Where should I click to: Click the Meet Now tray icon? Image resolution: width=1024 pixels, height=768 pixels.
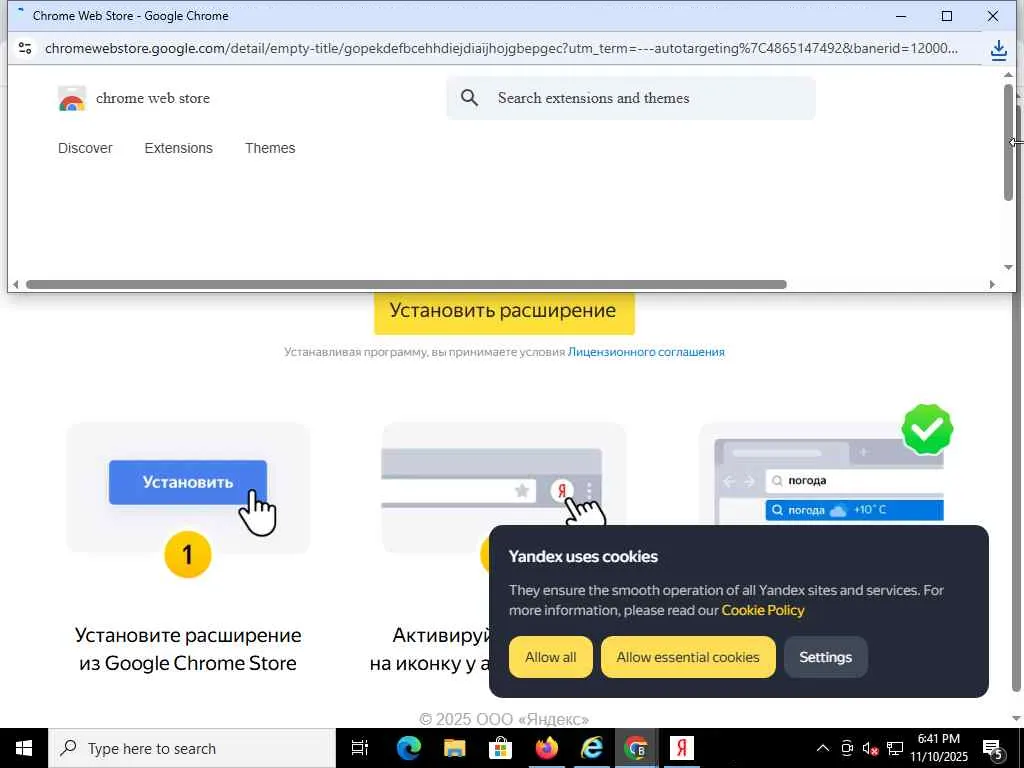coord(847,748)
